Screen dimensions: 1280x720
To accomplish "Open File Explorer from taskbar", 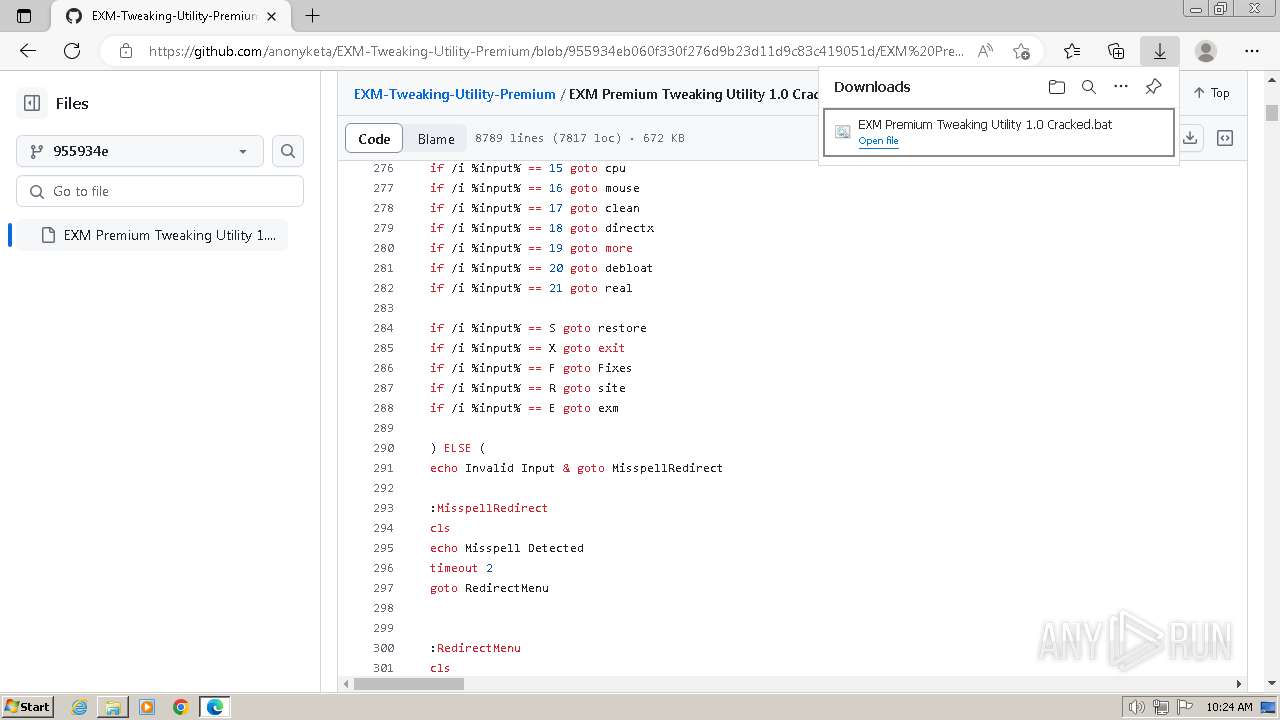I will [113, 707].
